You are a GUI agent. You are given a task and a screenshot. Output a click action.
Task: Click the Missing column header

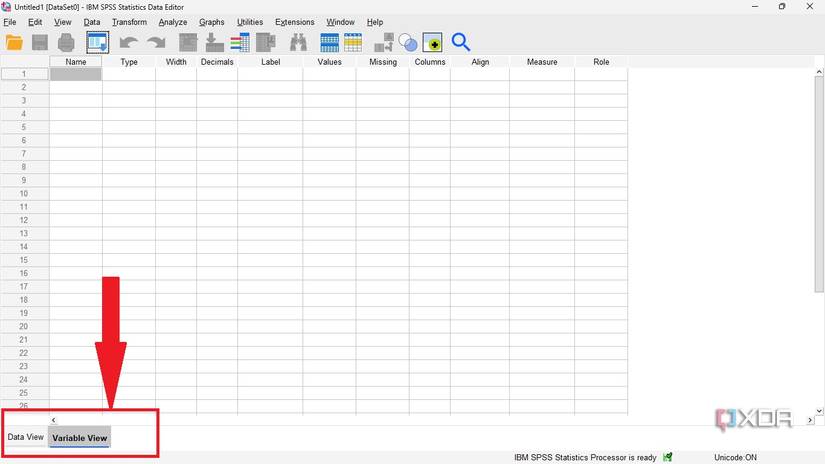coord(383,62)
